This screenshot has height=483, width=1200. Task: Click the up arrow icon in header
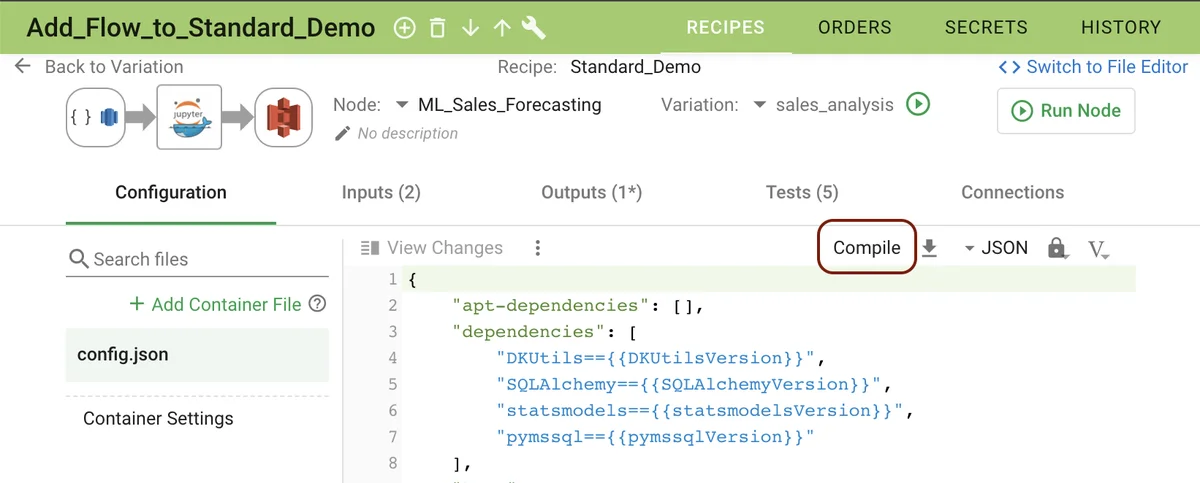(502, 28)
